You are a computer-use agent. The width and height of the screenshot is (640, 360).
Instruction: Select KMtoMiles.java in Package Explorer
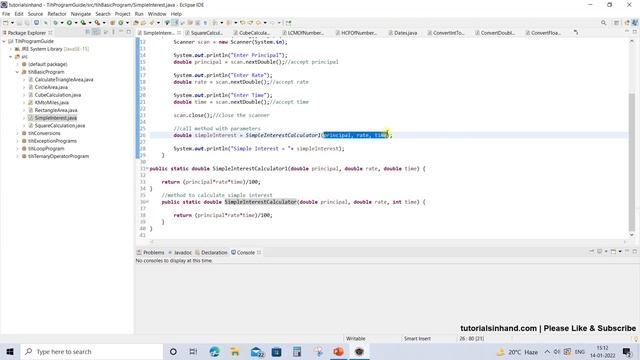[48, 102]
